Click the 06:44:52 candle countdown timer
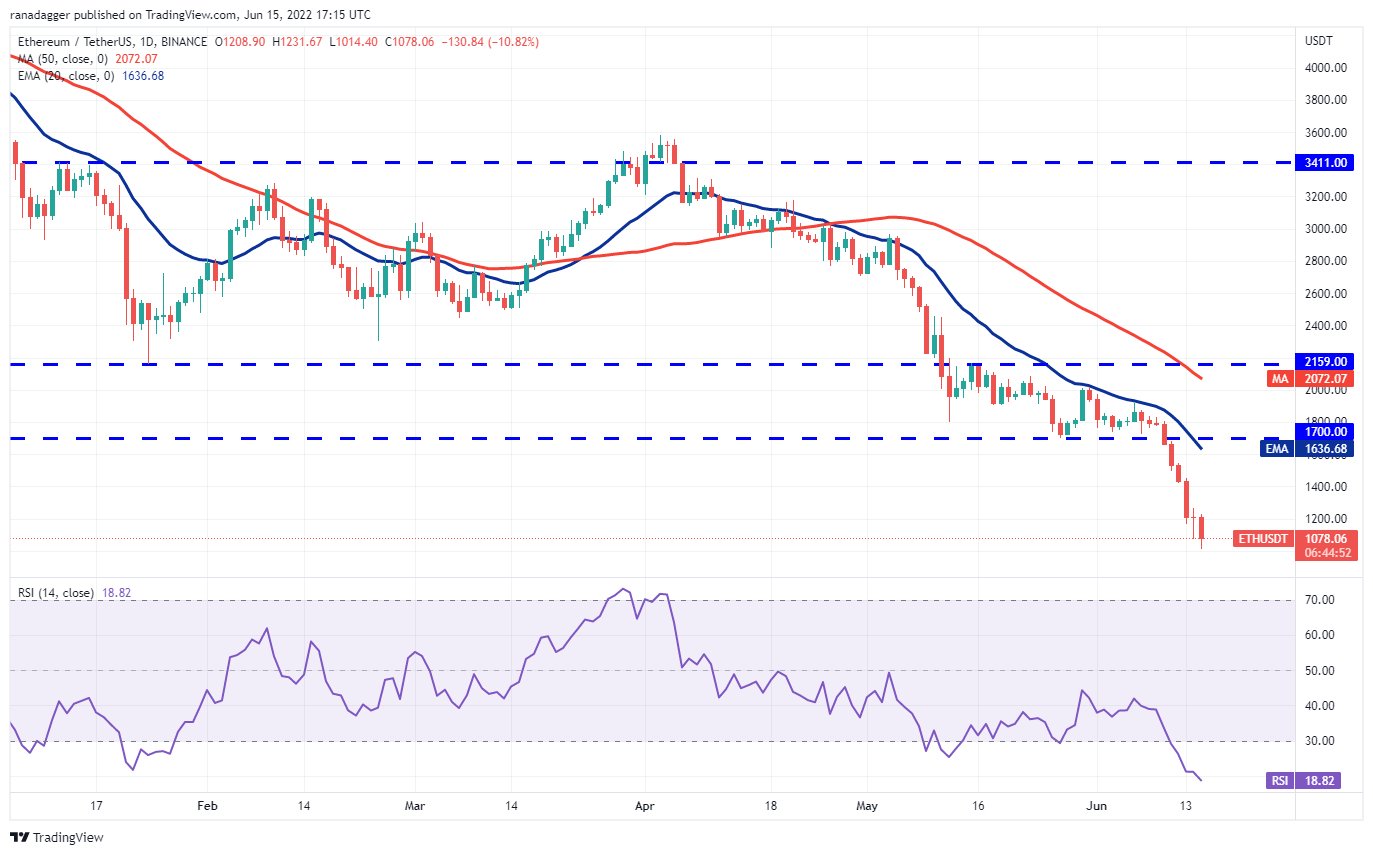This screenshot has width=1373, height=855. click(1328, 552)
